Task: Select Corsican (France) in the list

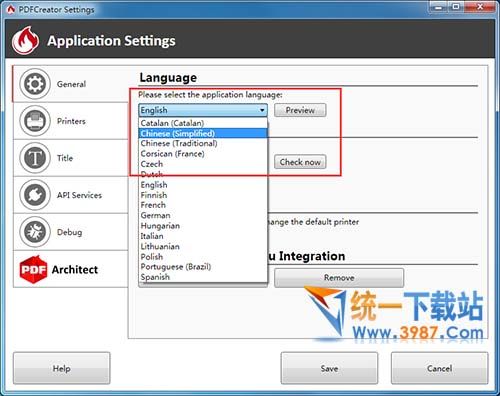Action: click(x=203, y=154)
